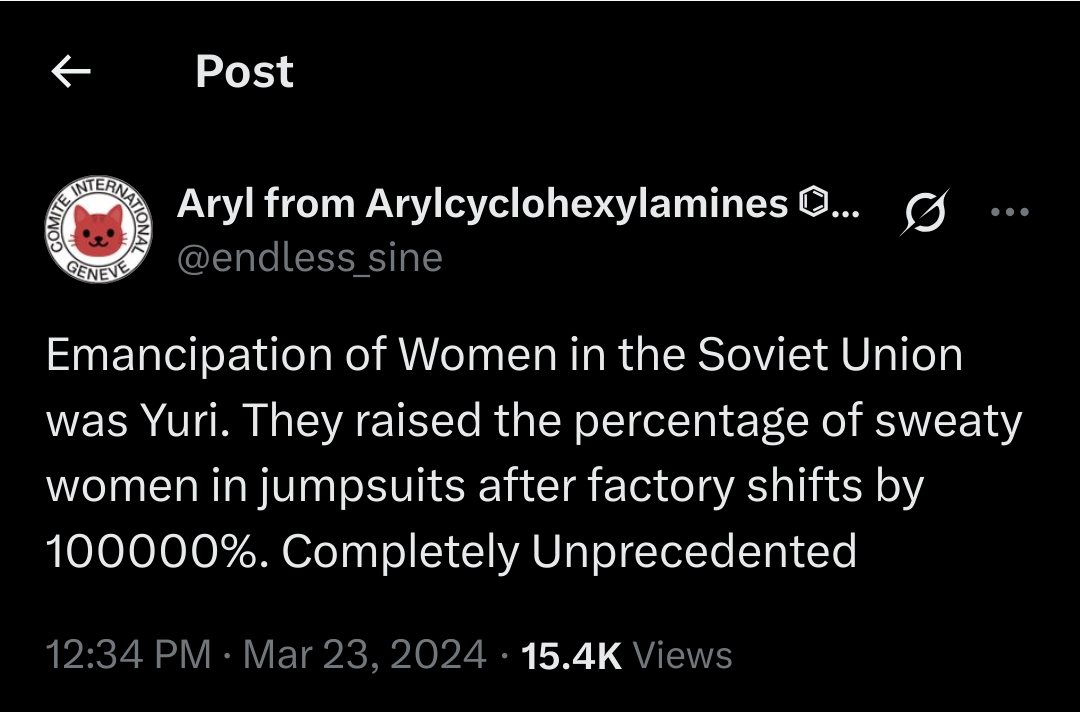The image size is (1080, 712).
Task: Open the 15.4K view count
Action: [572, 656]
